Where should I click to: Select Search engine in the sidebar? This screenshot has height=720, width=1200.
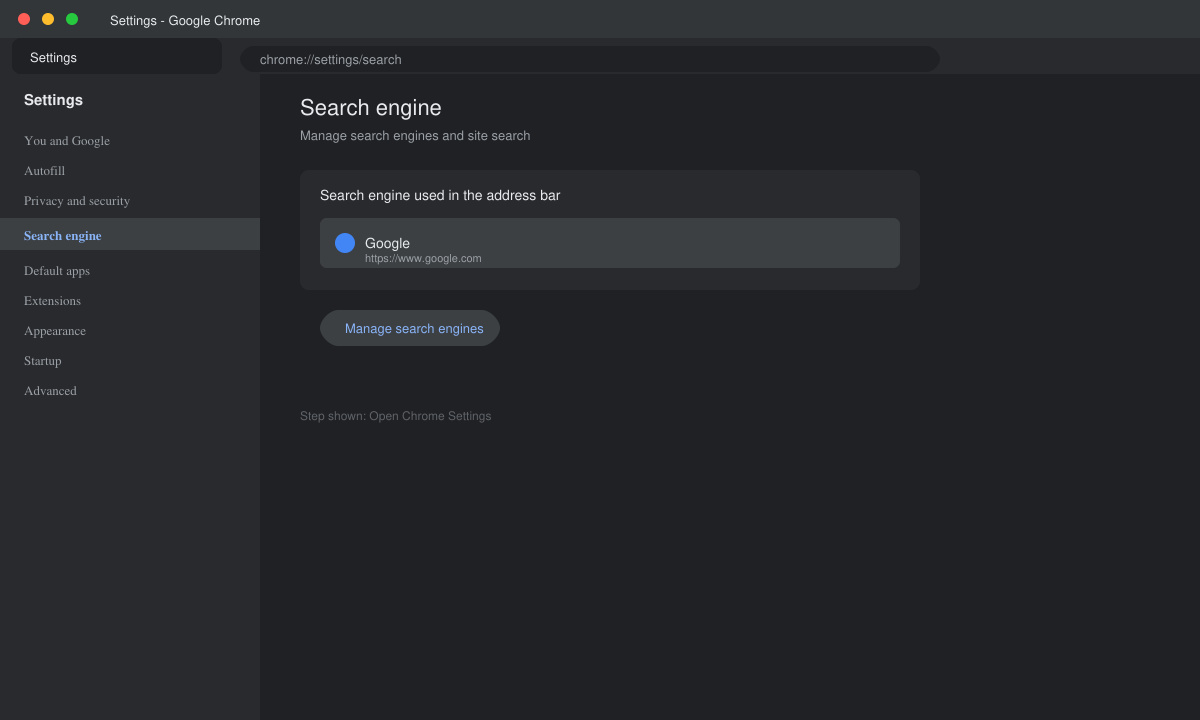[x=130, y=235]
